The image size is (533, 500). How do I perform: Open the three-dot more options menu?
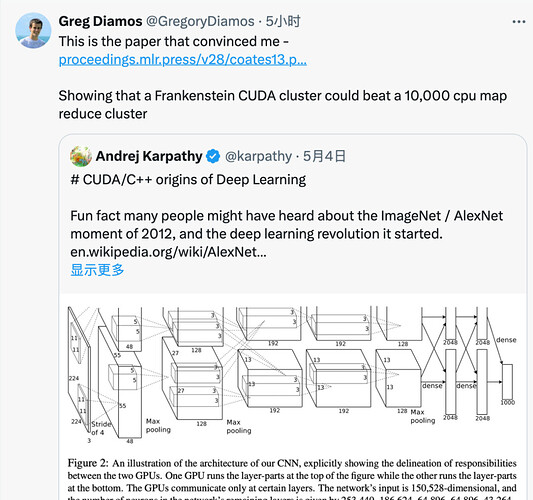click(519, 22)
